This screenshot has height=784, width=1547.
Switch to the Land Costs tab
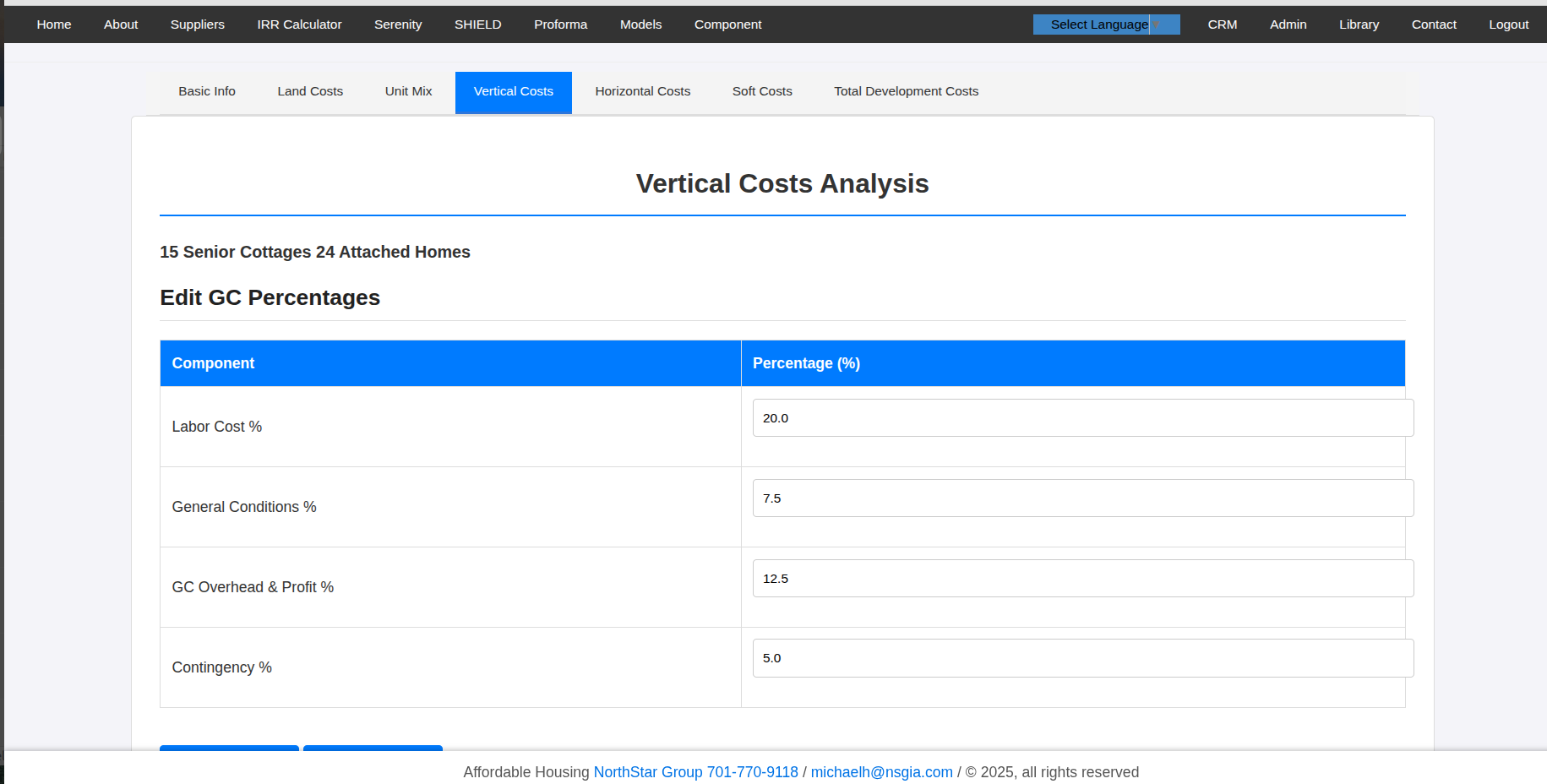click(309, 91)
